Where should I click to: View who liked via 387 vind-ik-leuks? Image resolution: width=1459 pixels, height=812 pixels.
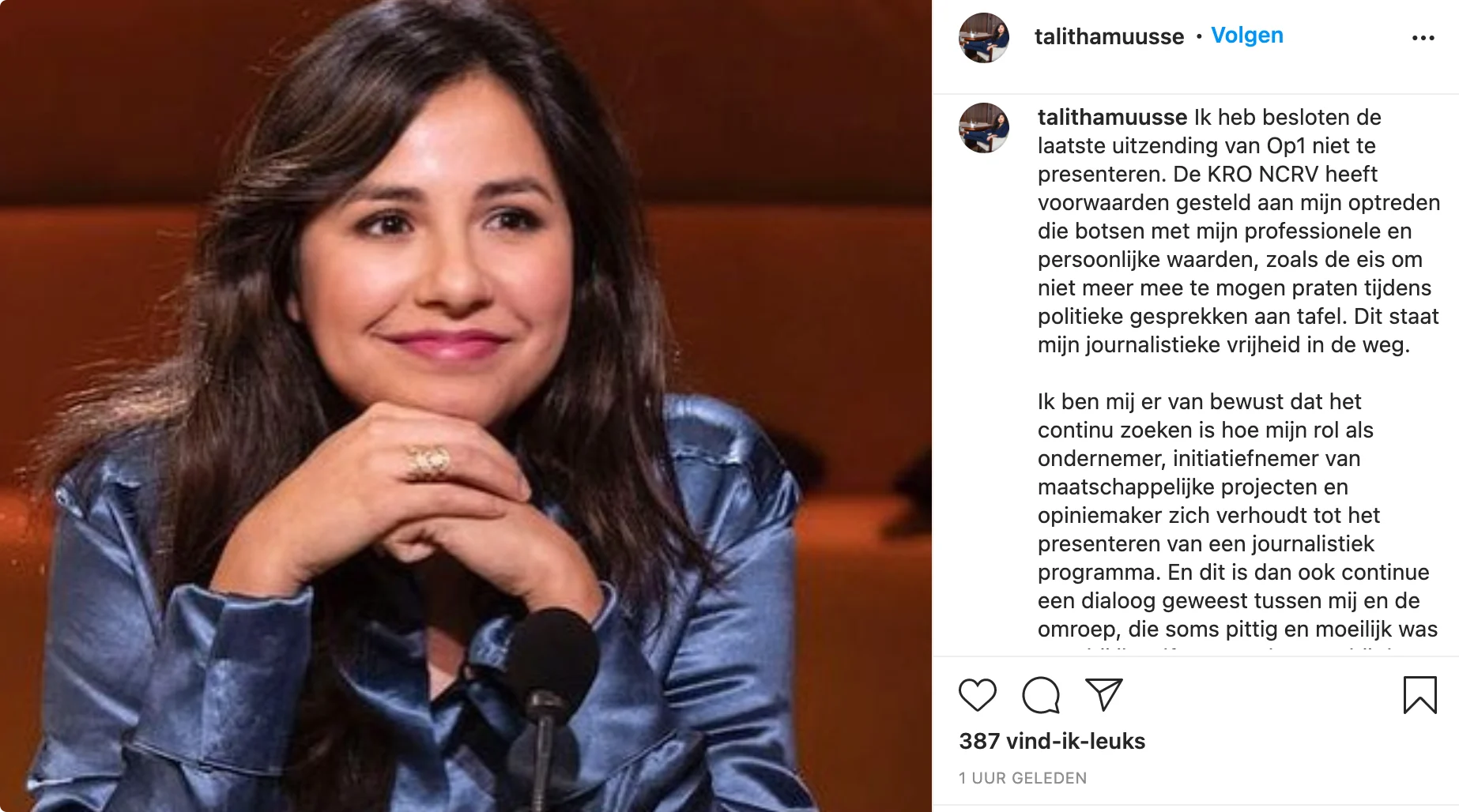click(1052, 741)
